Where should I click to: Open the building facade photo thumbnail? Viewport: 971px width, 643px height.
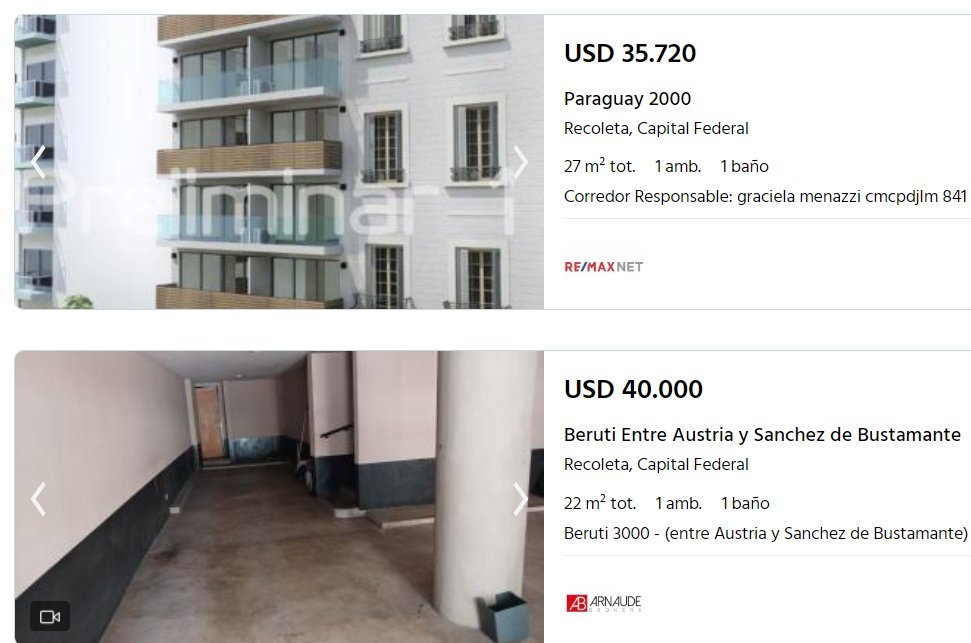[x=279, y=162]
